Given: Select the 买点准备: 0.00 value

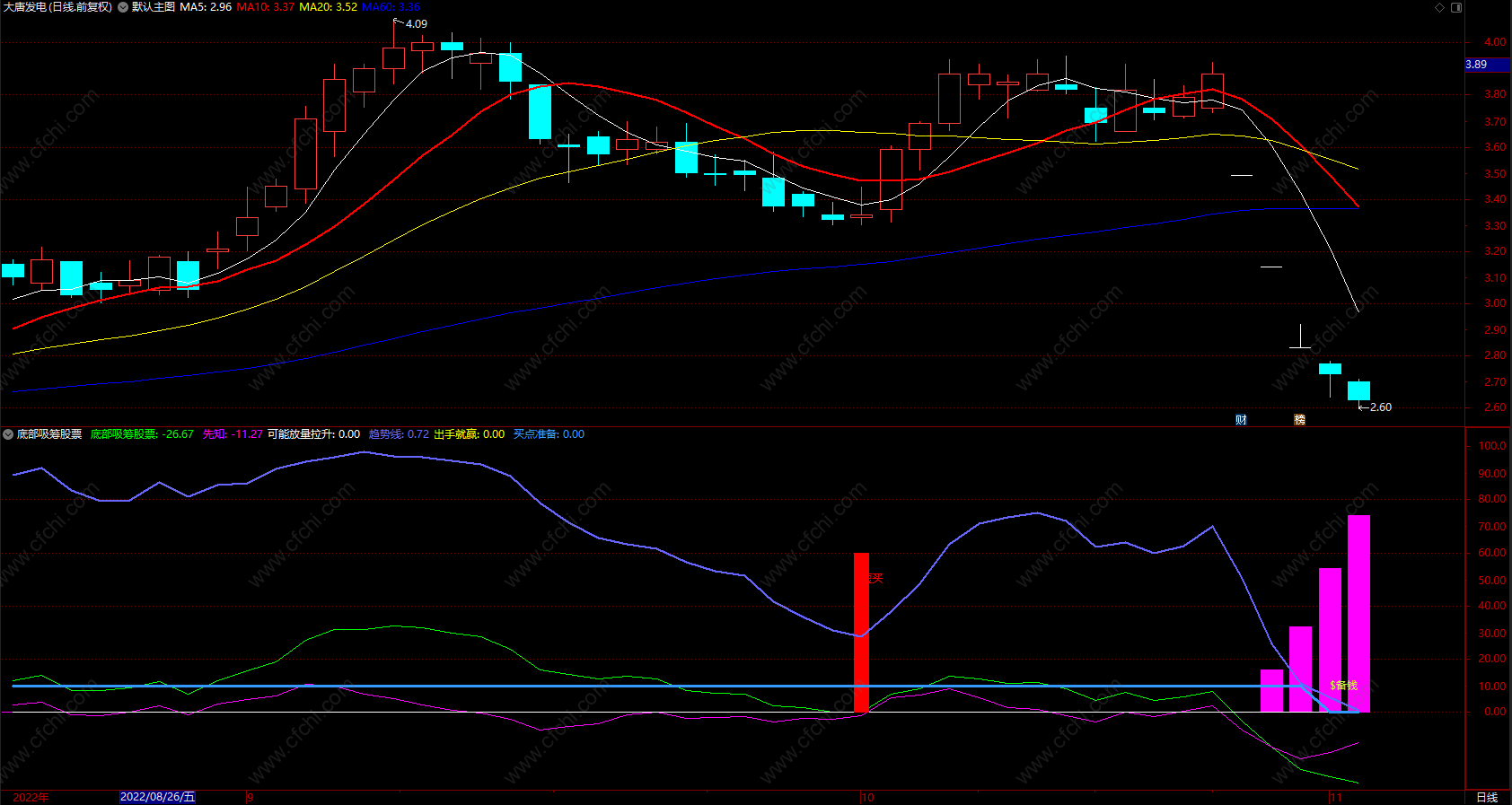Looking at the screenshot, I should click(x=549, y=434).
